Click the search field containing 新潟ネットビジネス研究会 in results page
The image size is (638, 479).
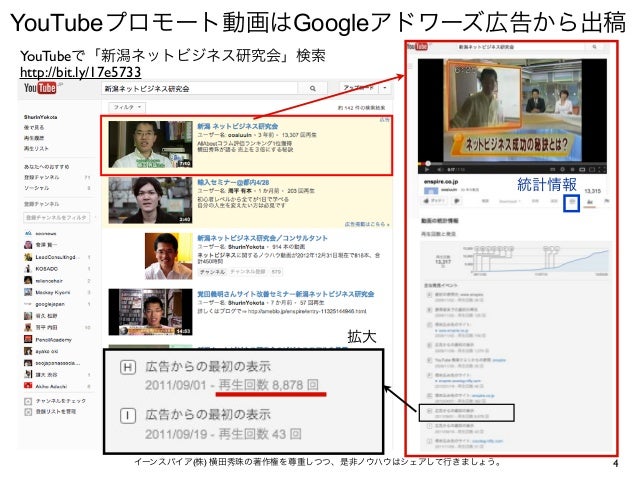199,88
